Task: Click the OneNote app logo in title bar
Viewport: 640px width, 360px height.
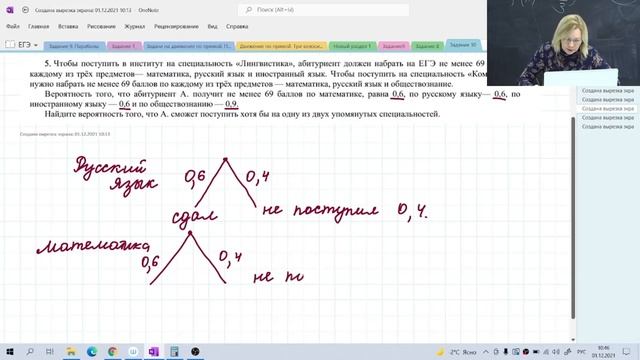Action: coord(10,10)
